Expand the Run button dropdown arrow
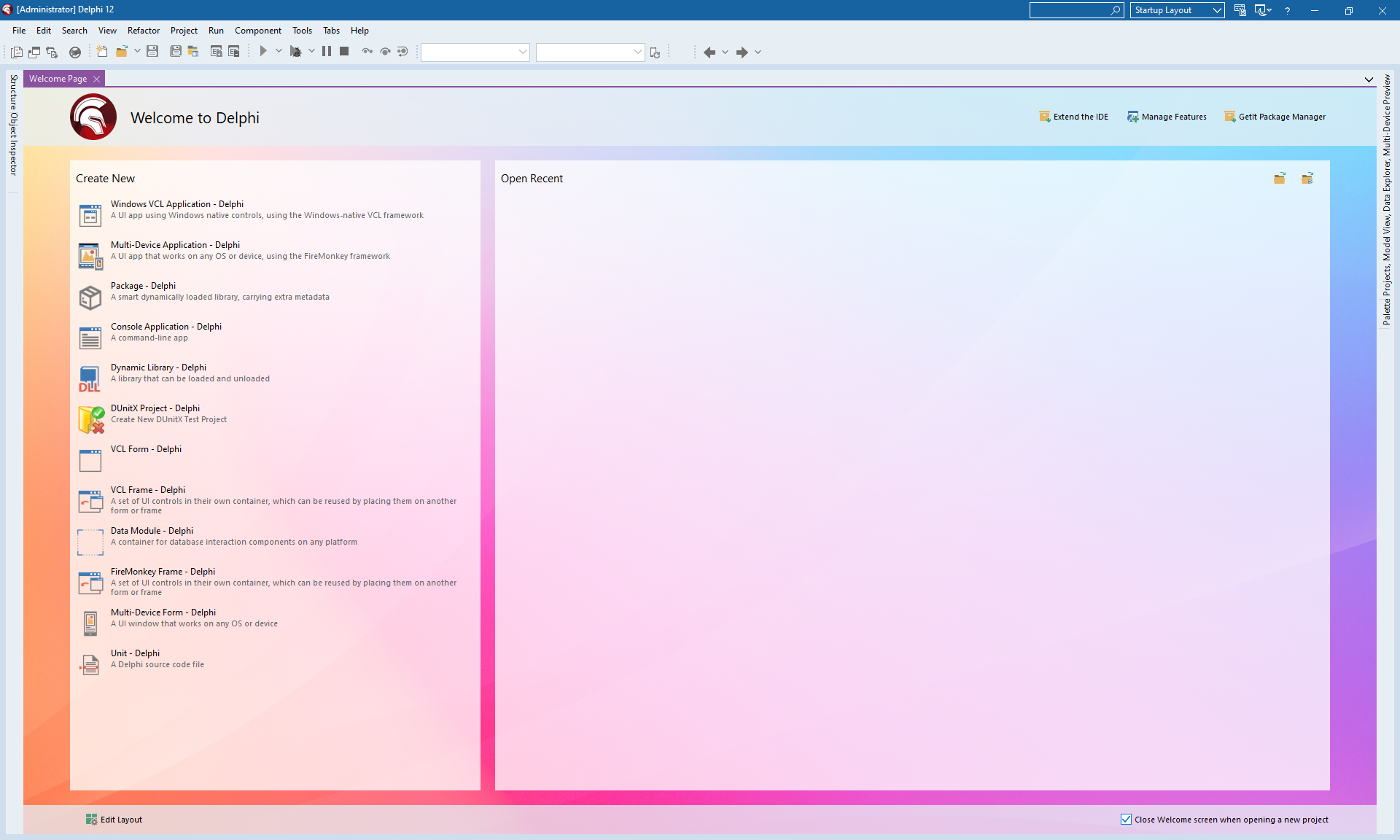 coord(279,52)
